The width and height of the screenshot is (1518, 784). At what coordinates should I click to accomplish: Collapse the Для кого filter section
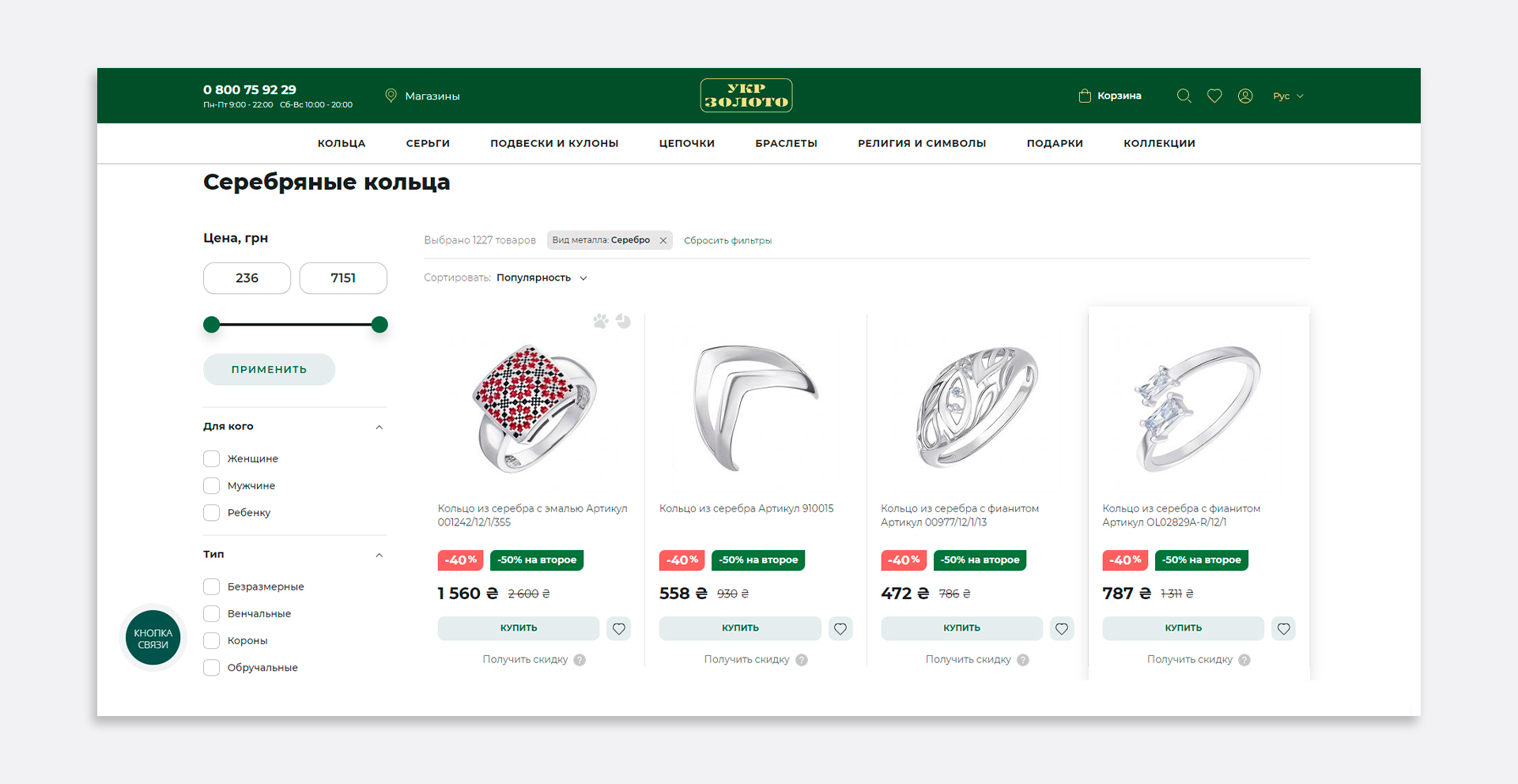point(379,427)
